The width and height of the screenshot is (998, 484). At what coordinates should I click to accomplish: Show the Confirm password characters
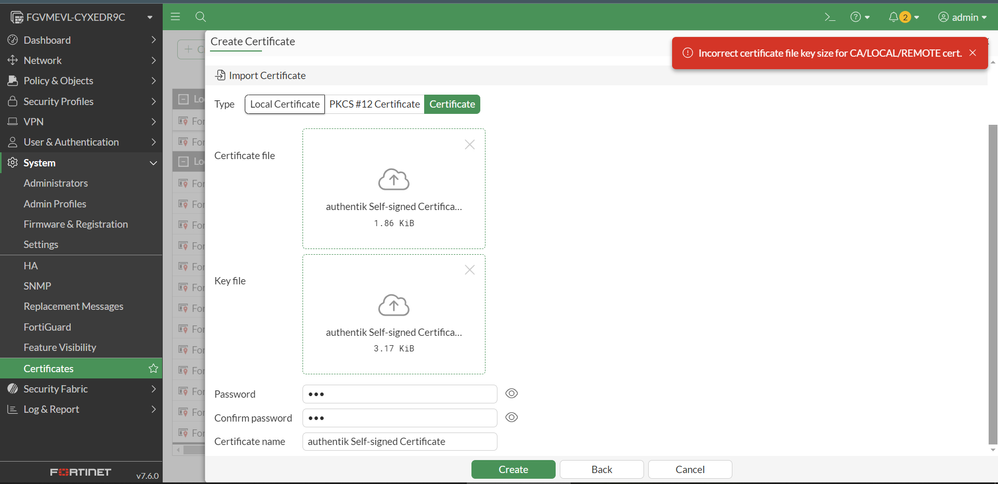point(512,417)
